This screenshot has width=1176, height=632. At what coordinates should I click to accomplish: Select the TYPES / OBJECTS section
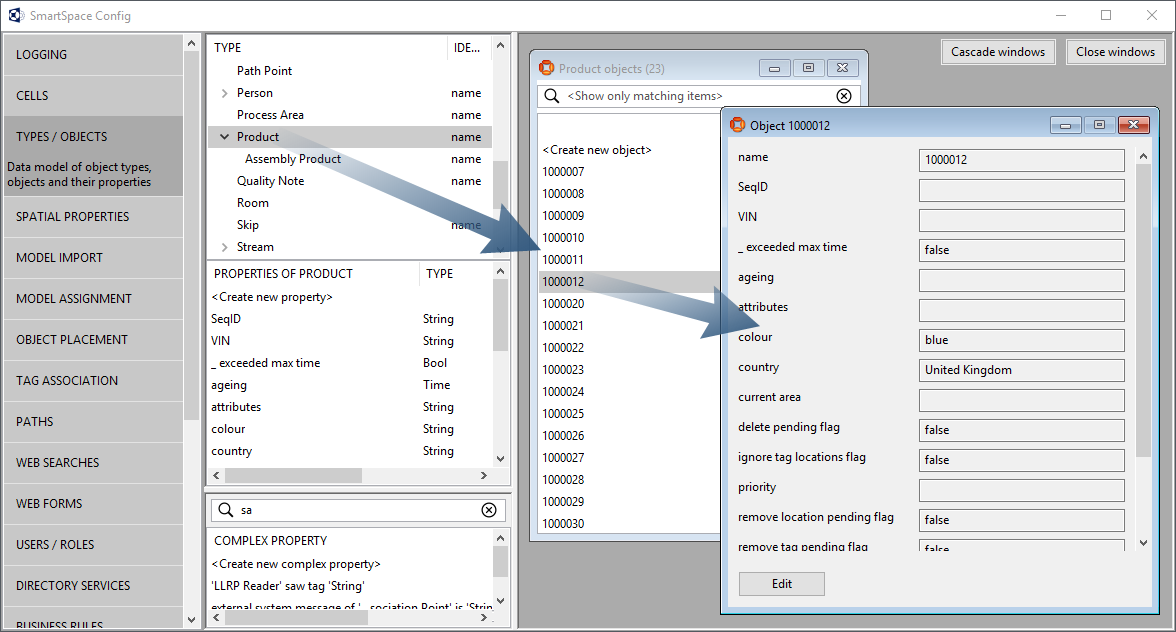93,156
